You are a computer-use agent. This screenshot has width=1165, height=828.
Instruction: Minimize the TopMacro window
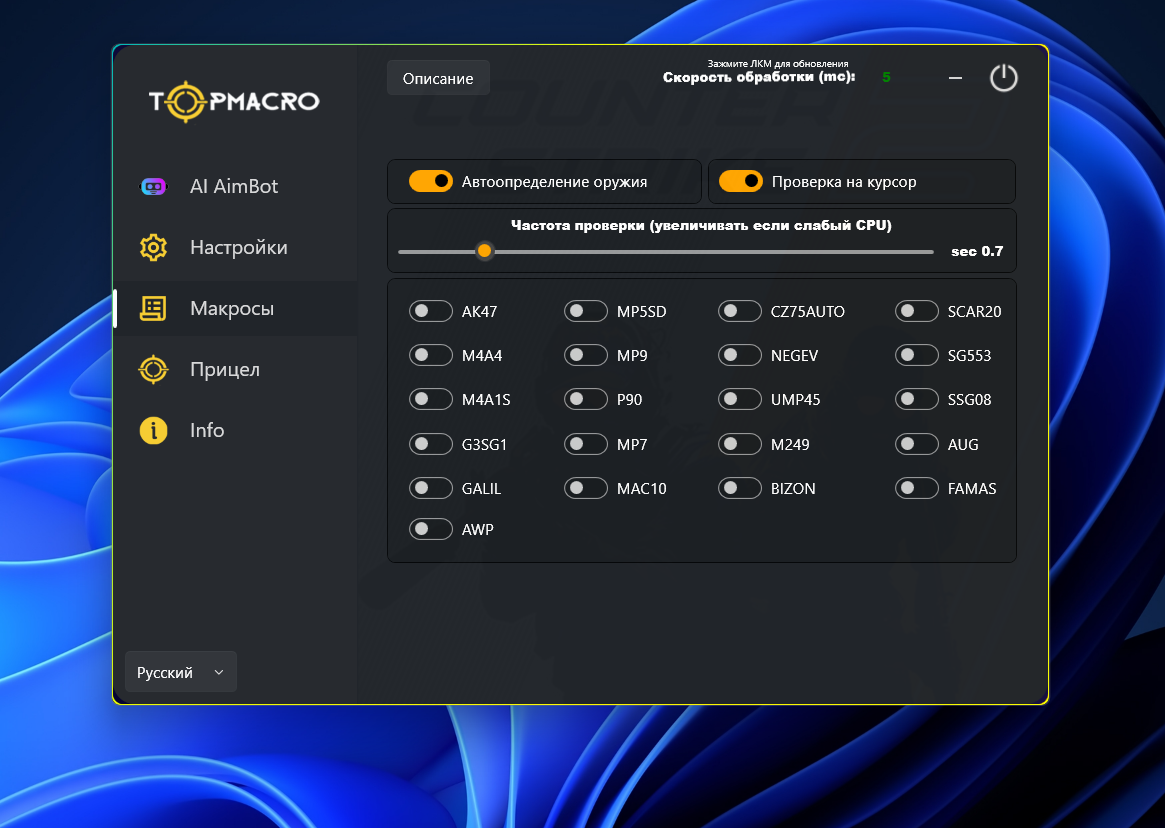click(955, 78)
